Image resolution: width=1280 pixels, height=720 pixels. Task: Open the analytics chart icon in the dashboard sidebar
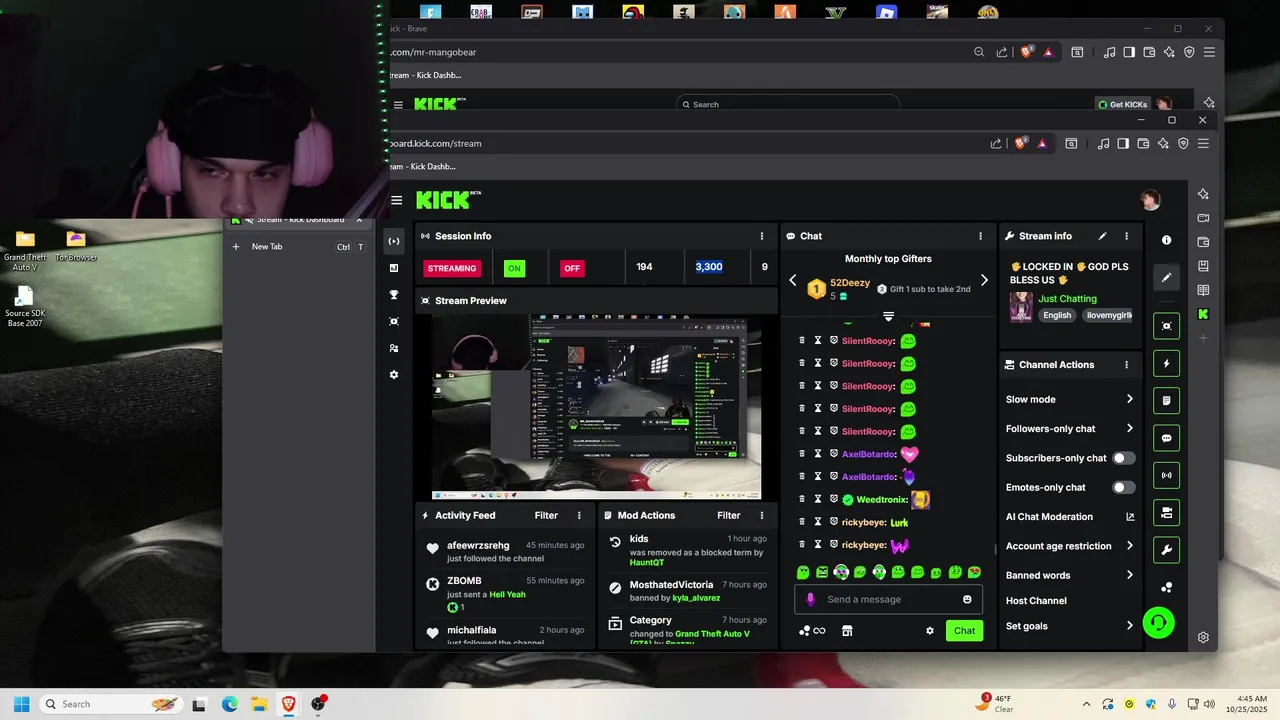[x=394, y=268]
